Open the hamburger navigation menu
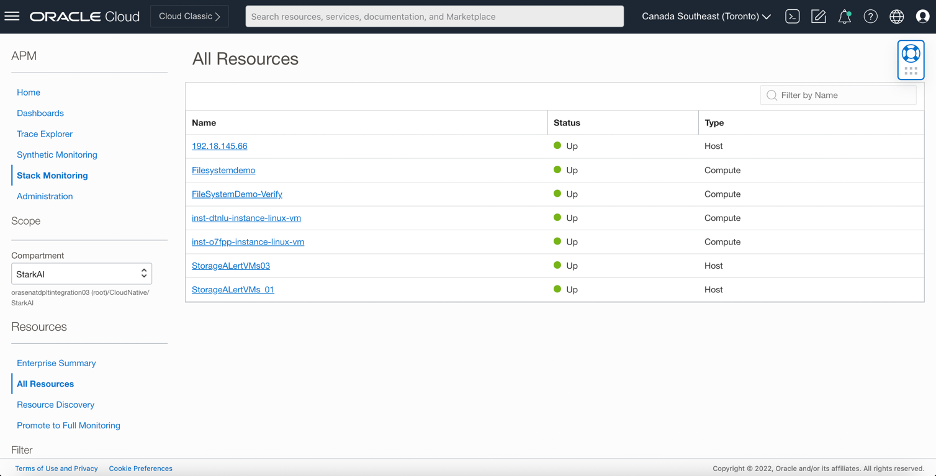Viewport: 936px width, 476px height. point(12,16)
